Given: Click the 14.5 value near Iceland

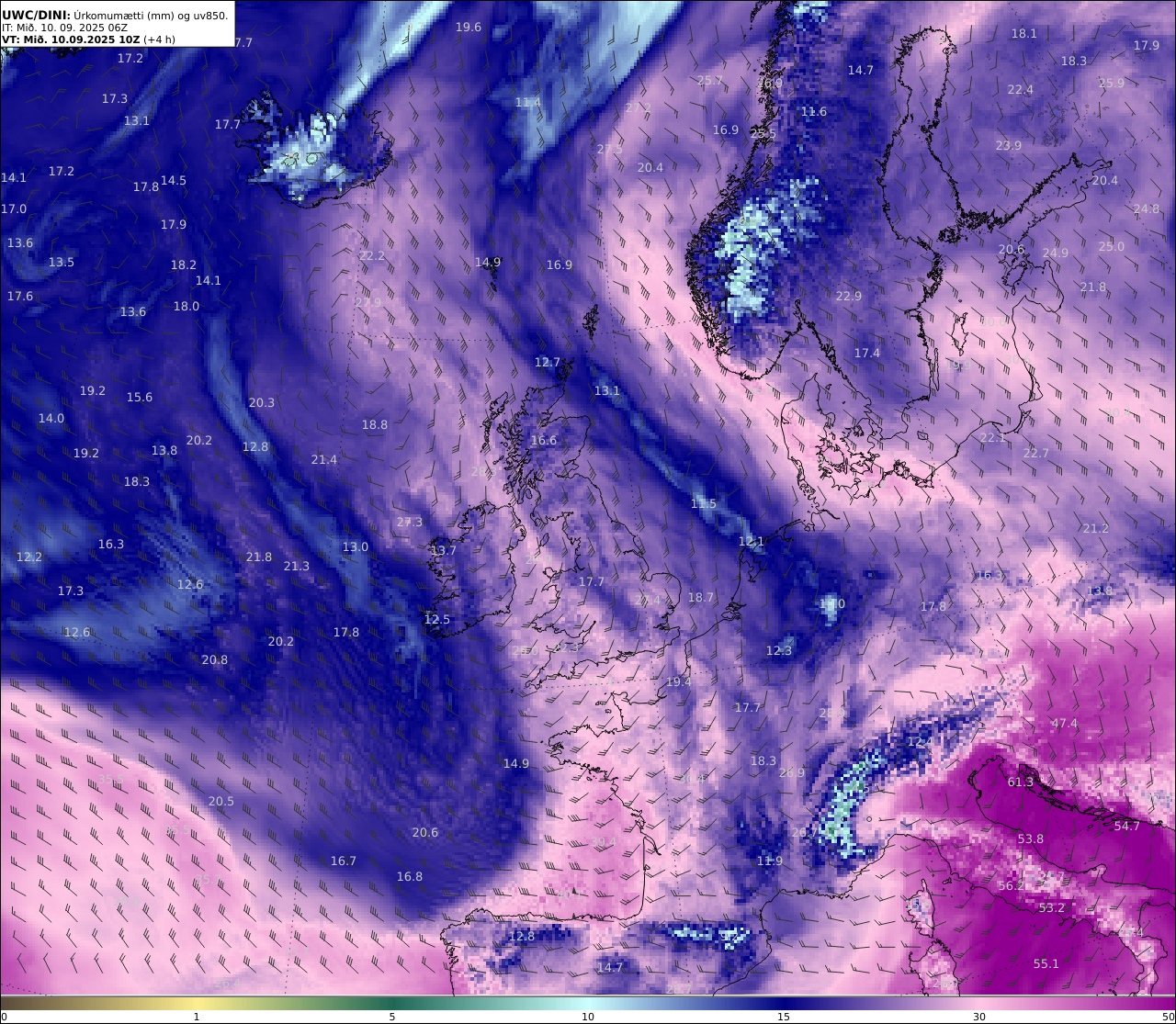Looking at the screenshot, I should coord(174,181).
